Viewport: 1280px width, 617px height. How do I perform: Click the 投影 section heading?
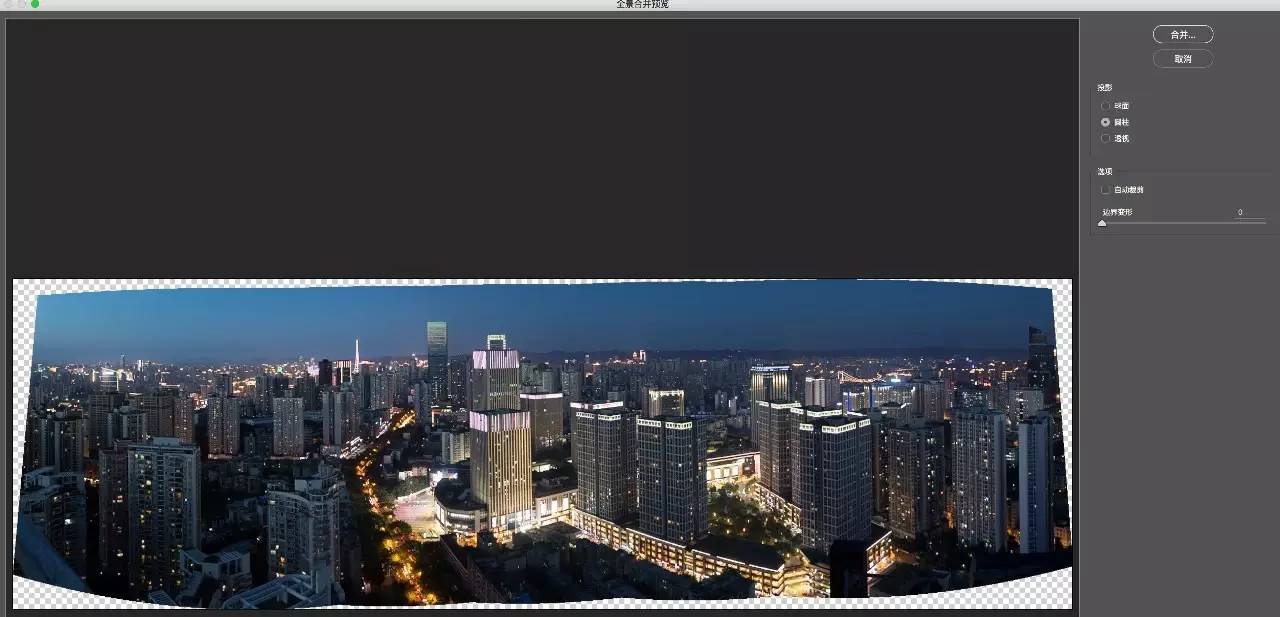click(1102, 87)
